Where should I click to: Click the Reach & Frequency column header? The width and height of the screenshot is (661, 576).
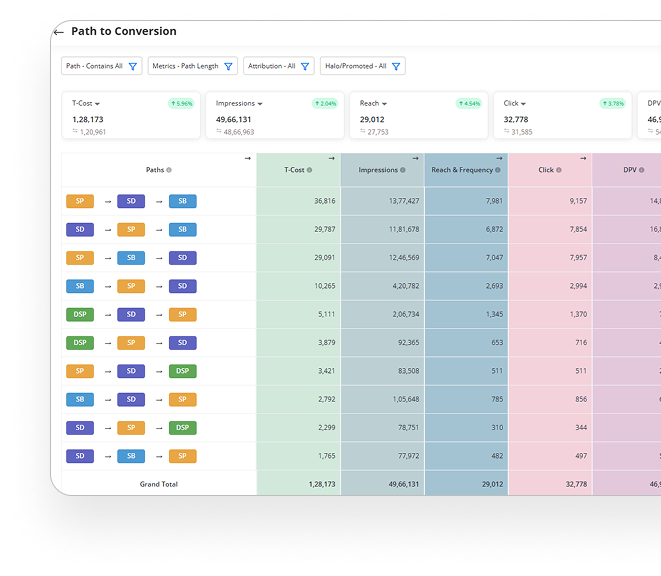click(x=462, y=170)
